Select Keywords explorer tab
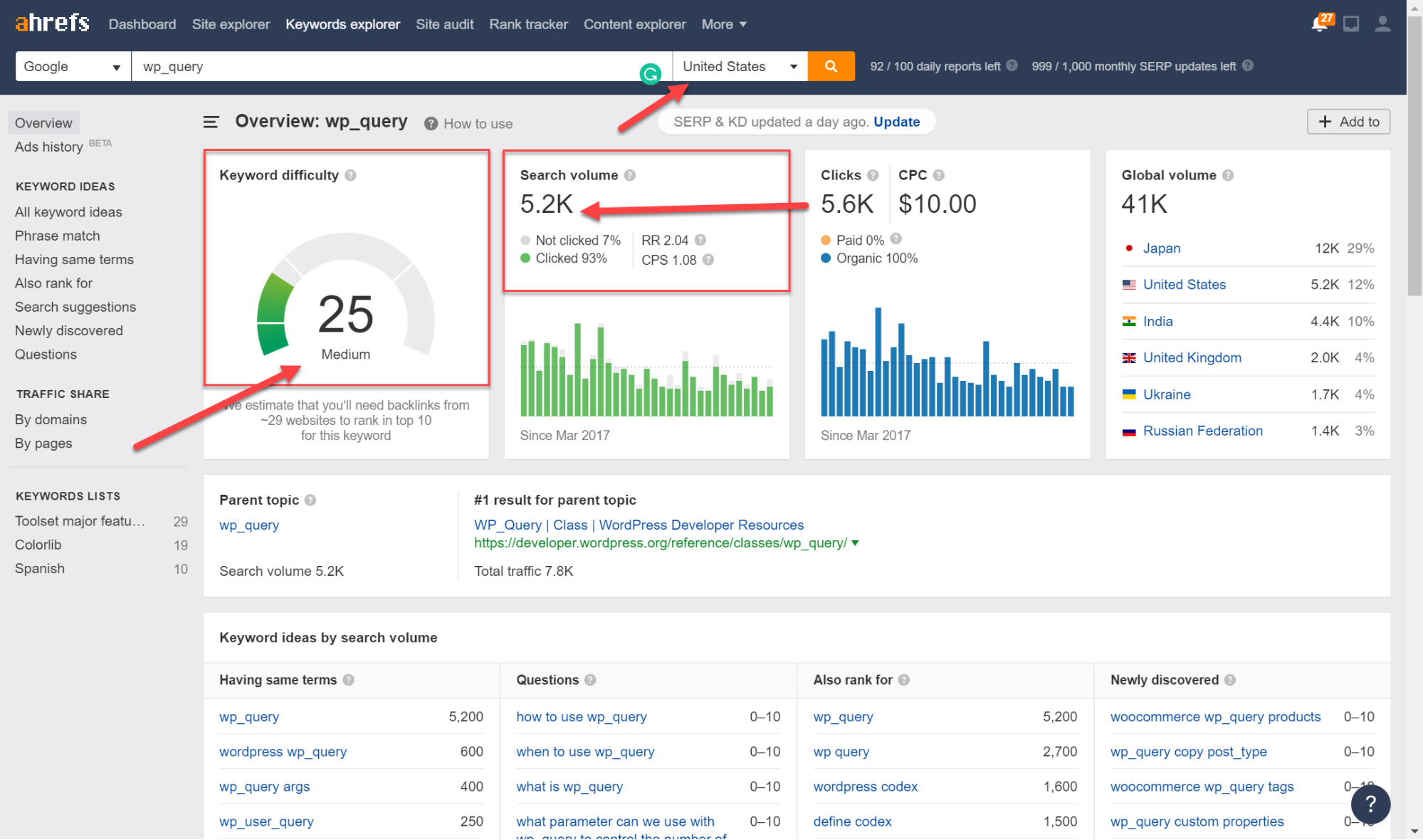 pos(342,24)
